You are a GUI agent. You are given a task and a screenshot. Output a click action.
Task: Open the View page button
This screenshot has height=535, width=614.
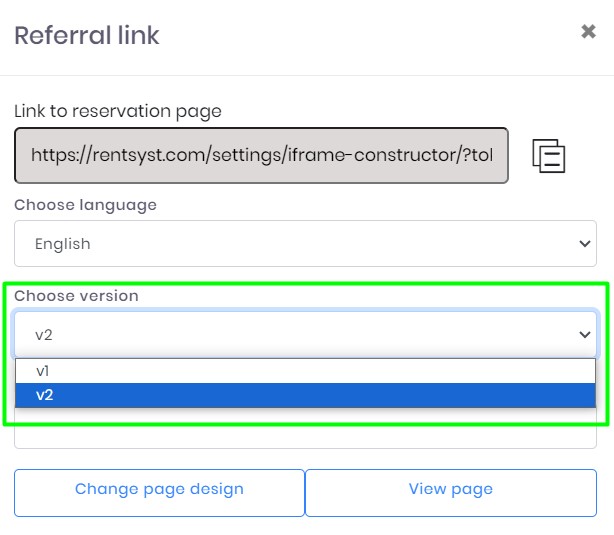450,490
